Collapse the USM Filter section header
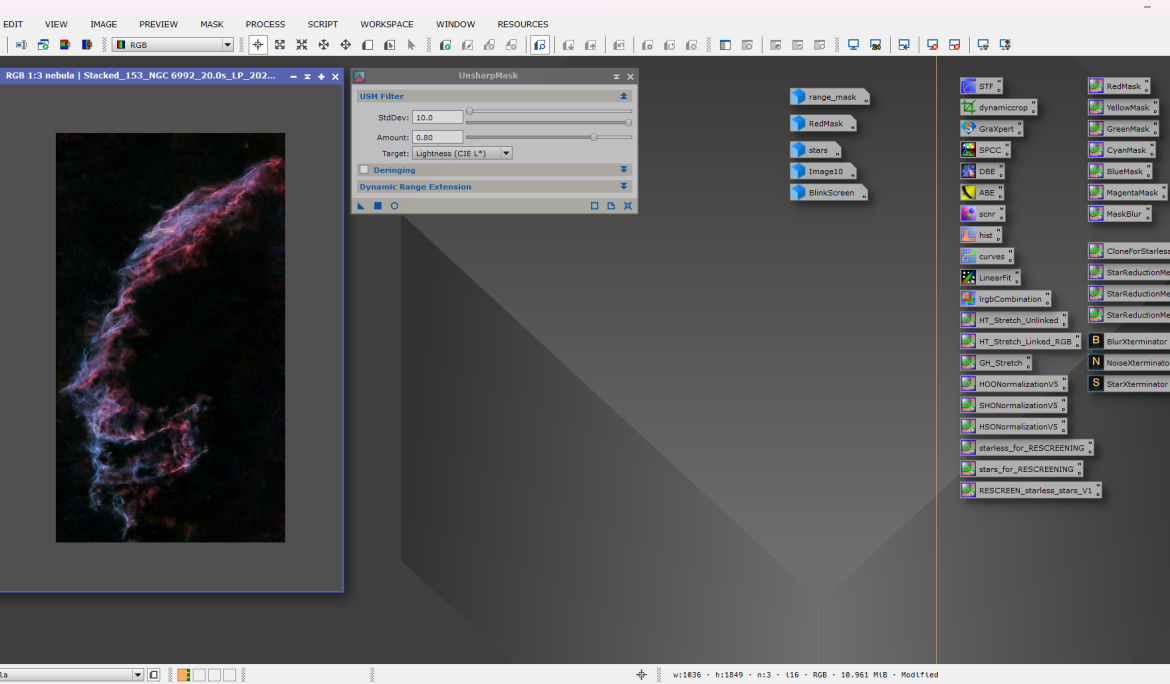This screenshot has height=684, width=1170. [624, 97]
